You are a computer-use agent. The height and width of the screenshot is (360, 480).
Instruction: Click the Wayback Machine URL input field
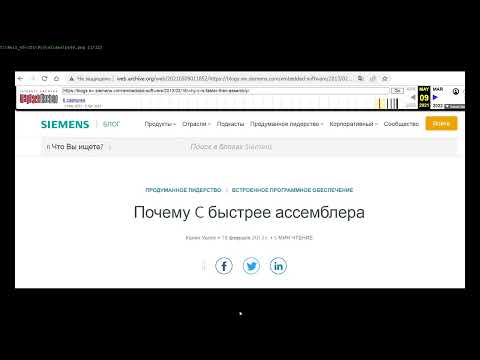point(226,91)
